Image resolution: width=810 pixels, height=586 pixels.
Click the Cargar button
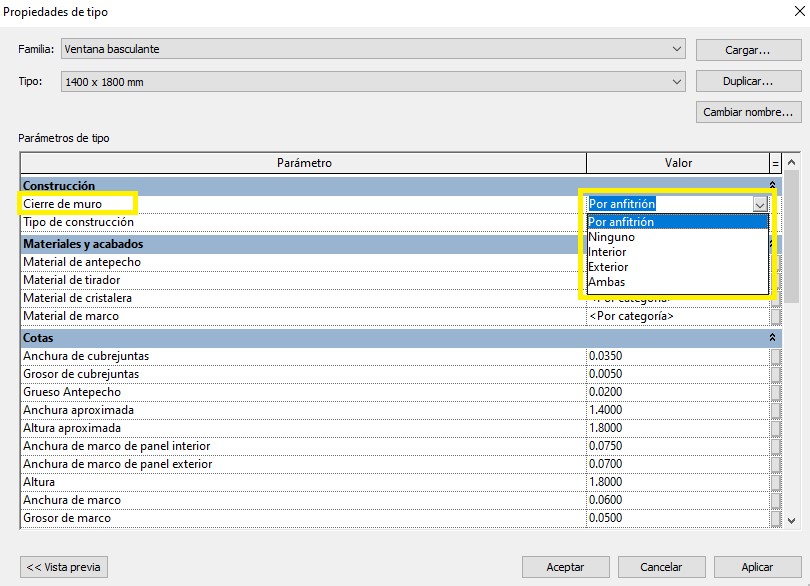tap(748, 50)
